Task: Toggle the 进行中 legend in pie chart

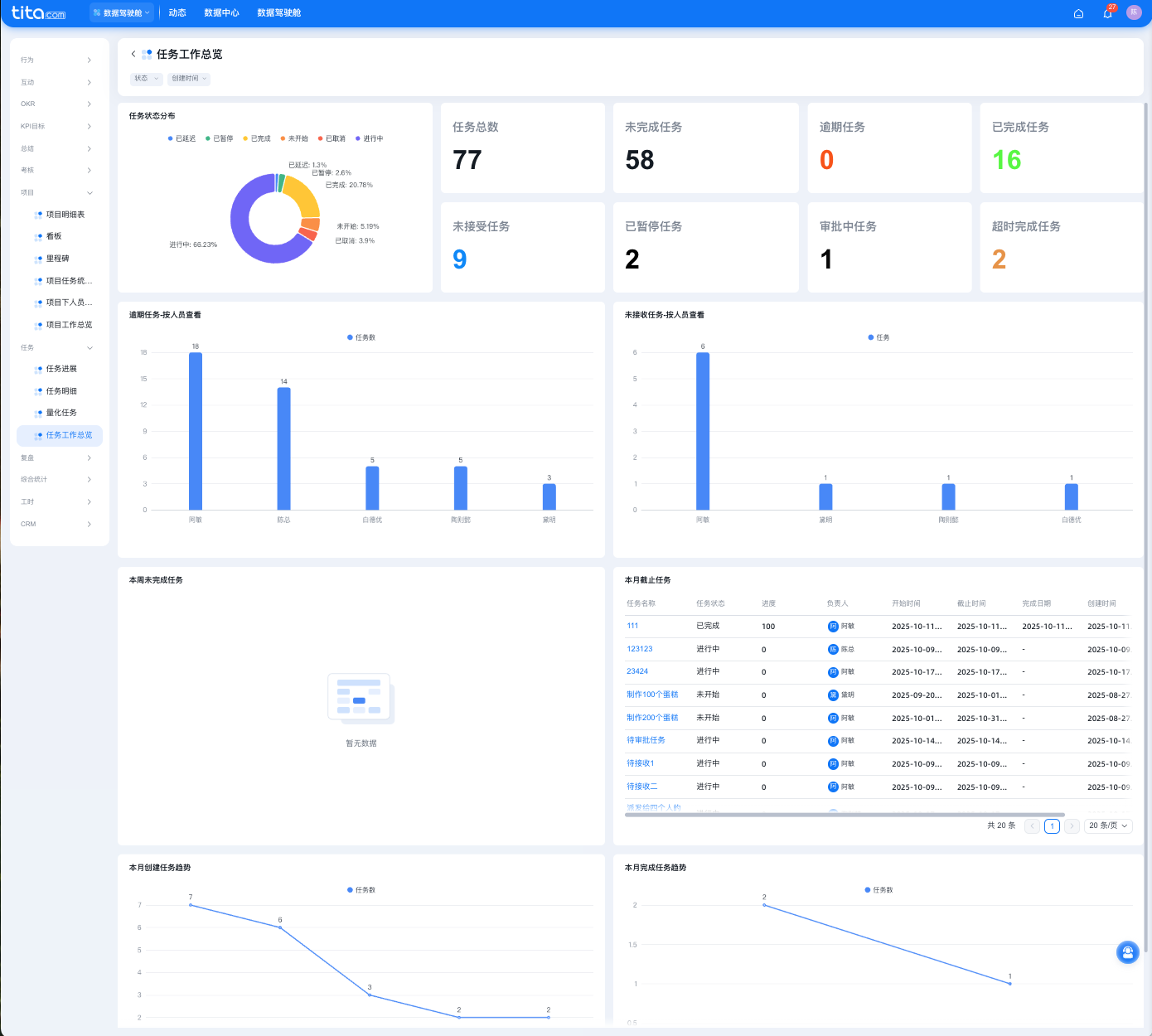Action: point(370,138)
